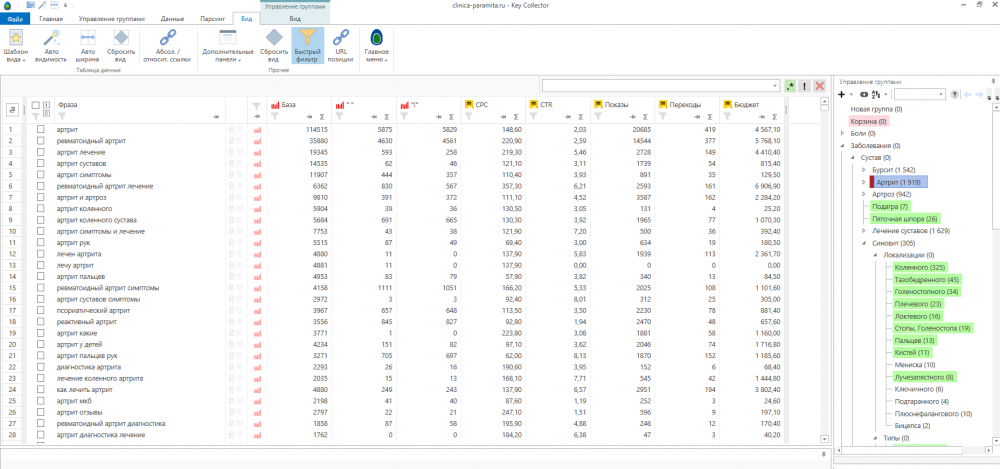Open the Файл menu
This screenshot has height=469, width=1000.
(16, 19)
